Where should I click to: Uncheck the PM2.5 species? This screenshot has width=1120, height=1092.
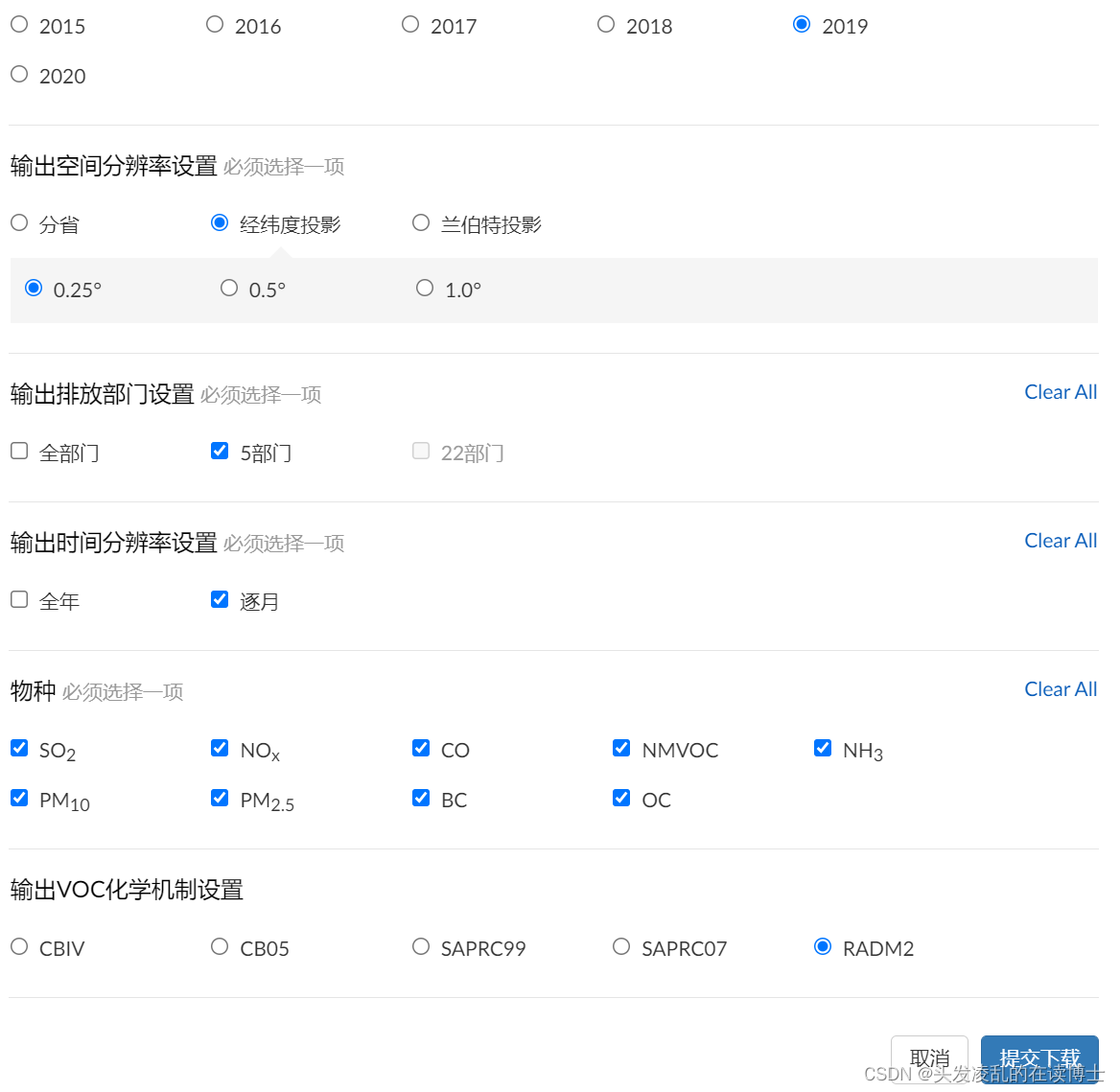tap(219, 797)
